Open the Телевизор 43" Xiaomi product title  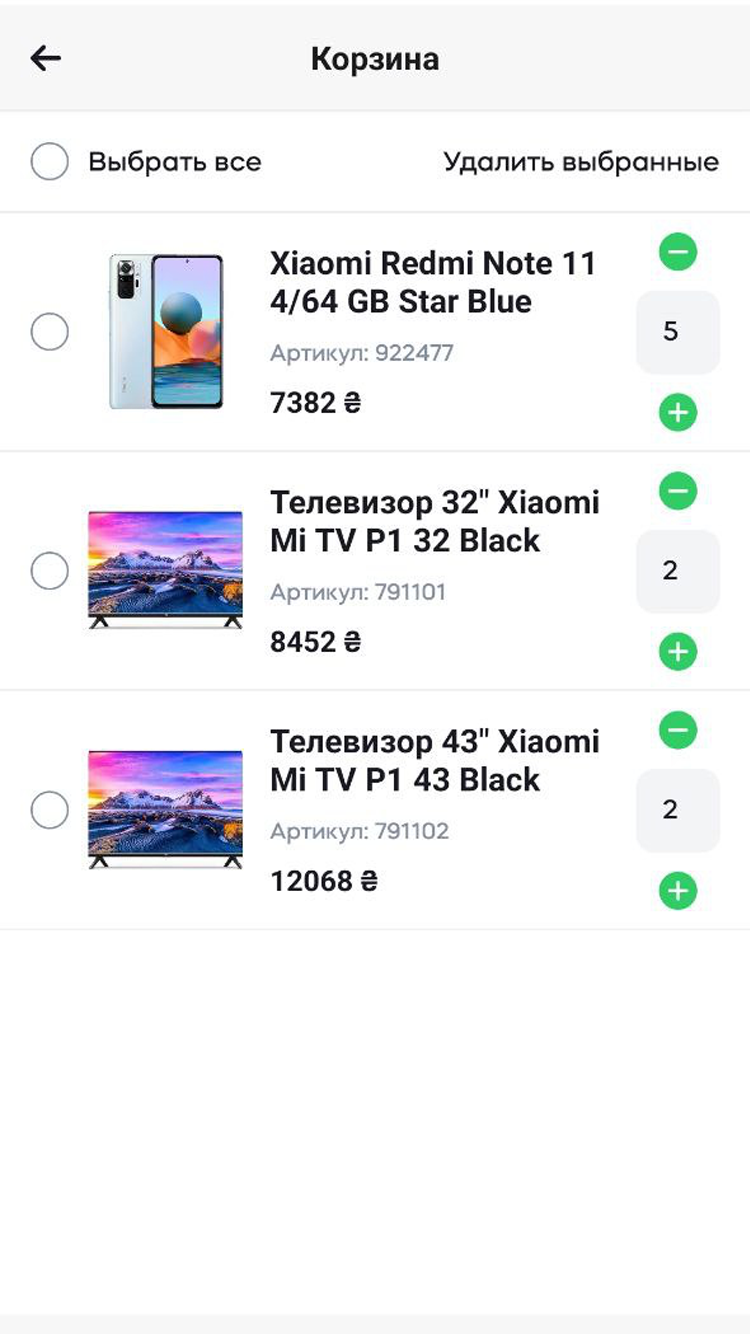pyautogui.click(x=434, y=760)
